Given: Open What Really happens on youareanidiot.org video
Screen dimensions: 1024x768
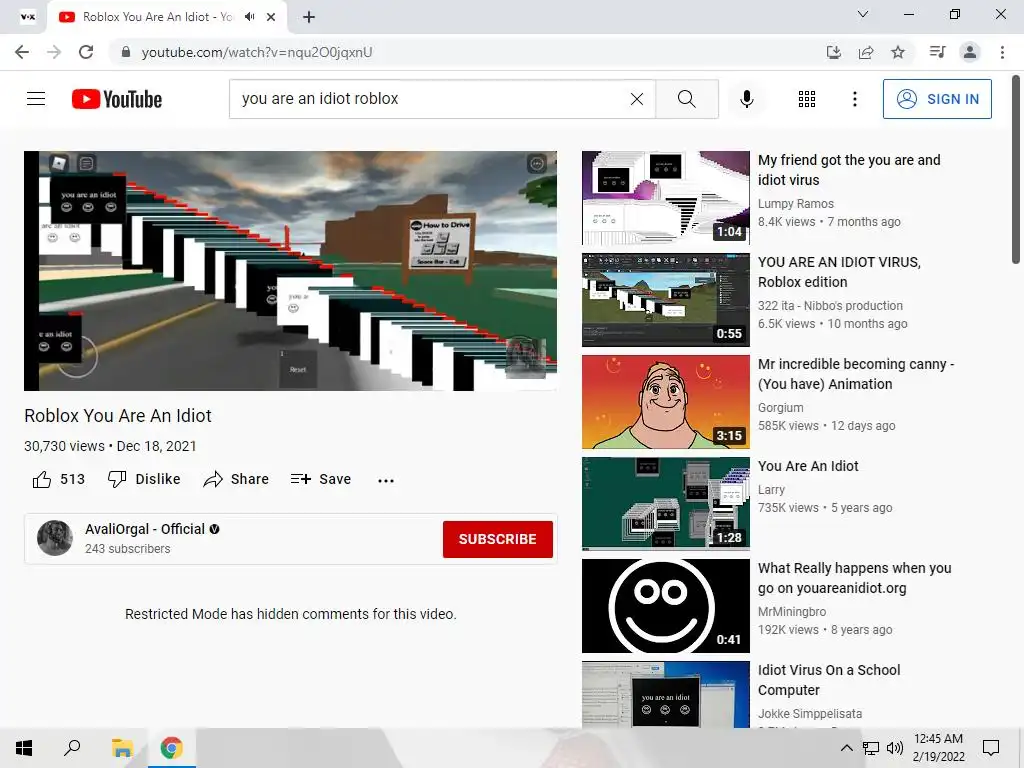Looking at the screenshot, I should (854, 578).
